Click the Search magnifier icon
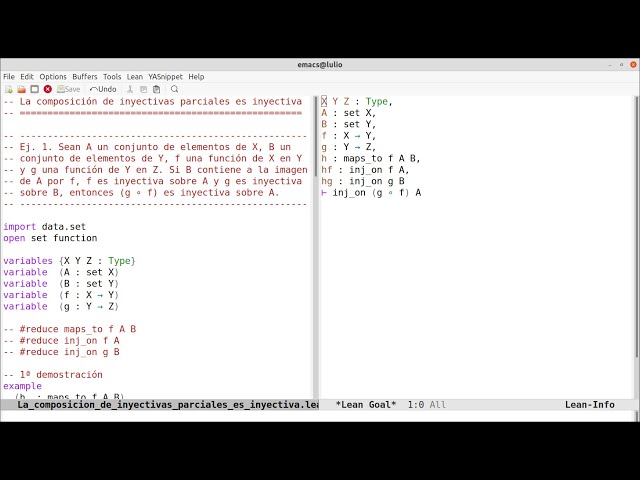Screen dimensions: 640x480 tap(175, 89)
